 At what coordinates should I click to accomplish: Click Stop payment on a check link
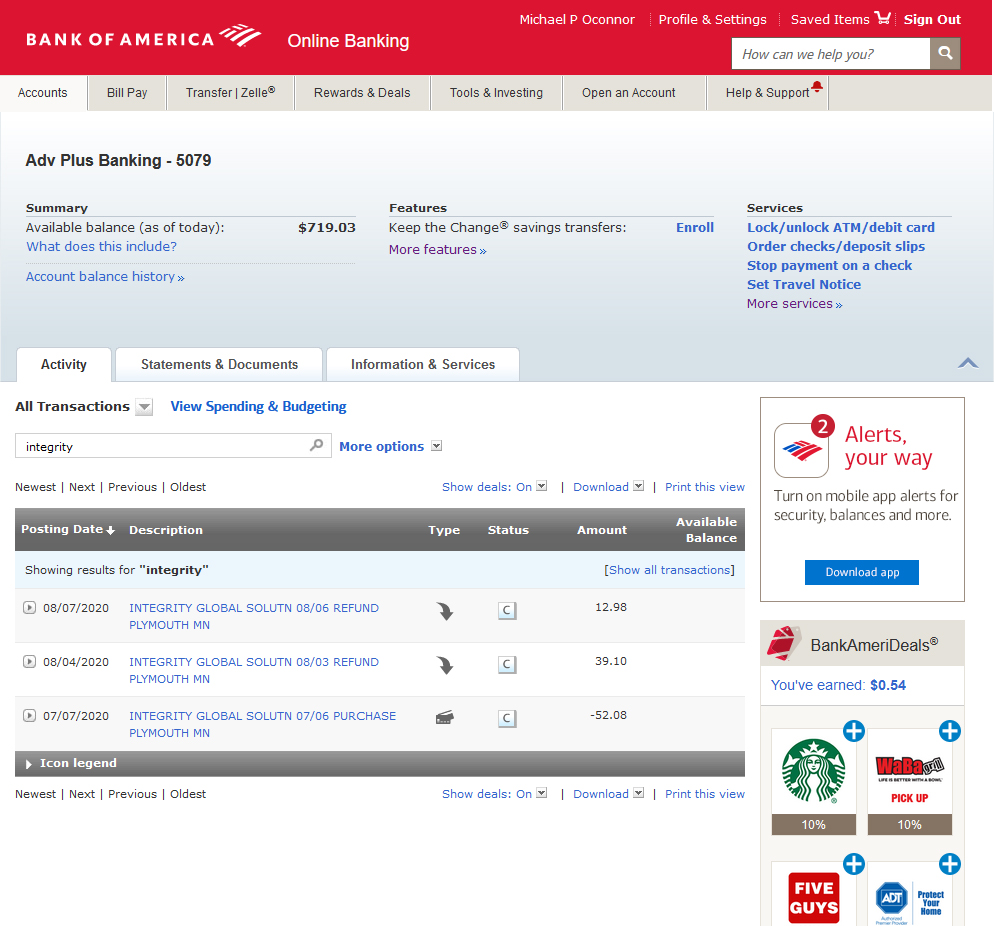[829, 266]
